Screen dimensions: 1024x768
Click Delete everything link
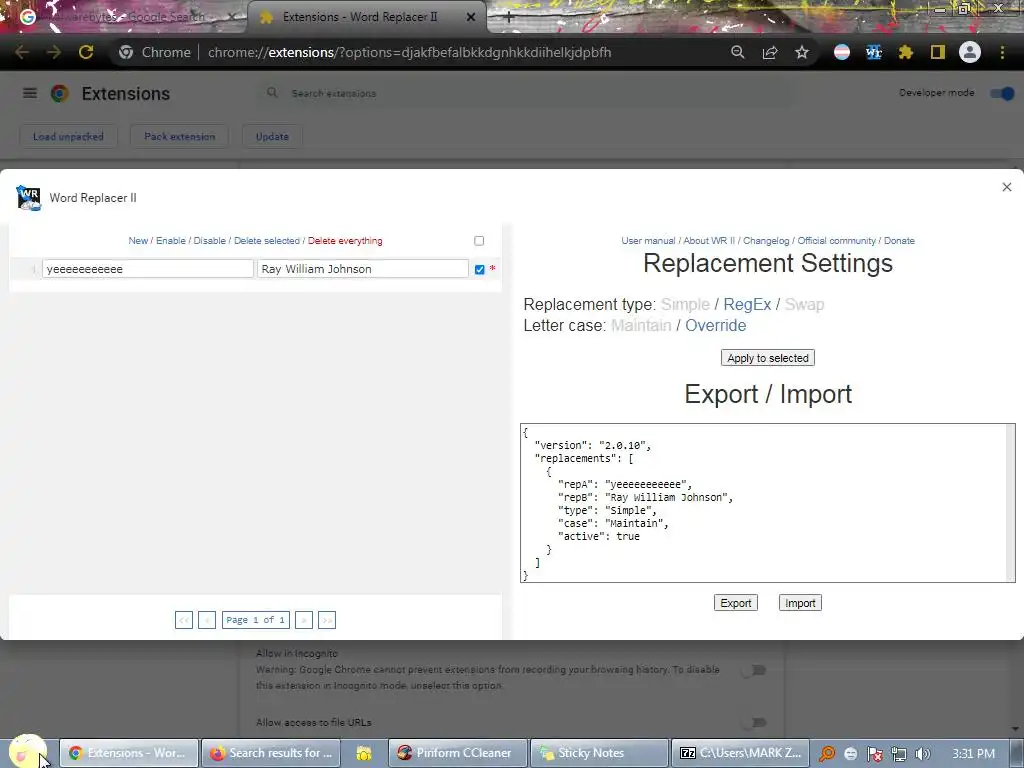coord(345,241)
